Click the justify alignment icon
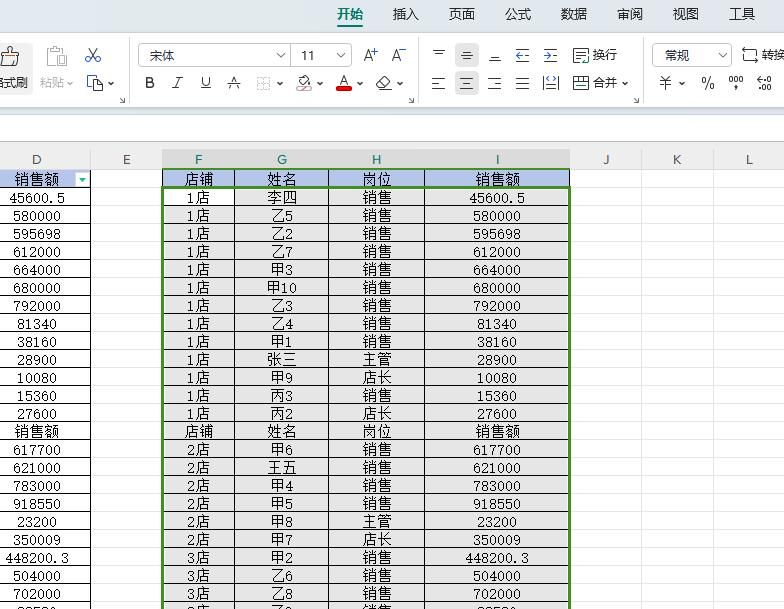This screenshot has height=609, width=784. point(522,83)
